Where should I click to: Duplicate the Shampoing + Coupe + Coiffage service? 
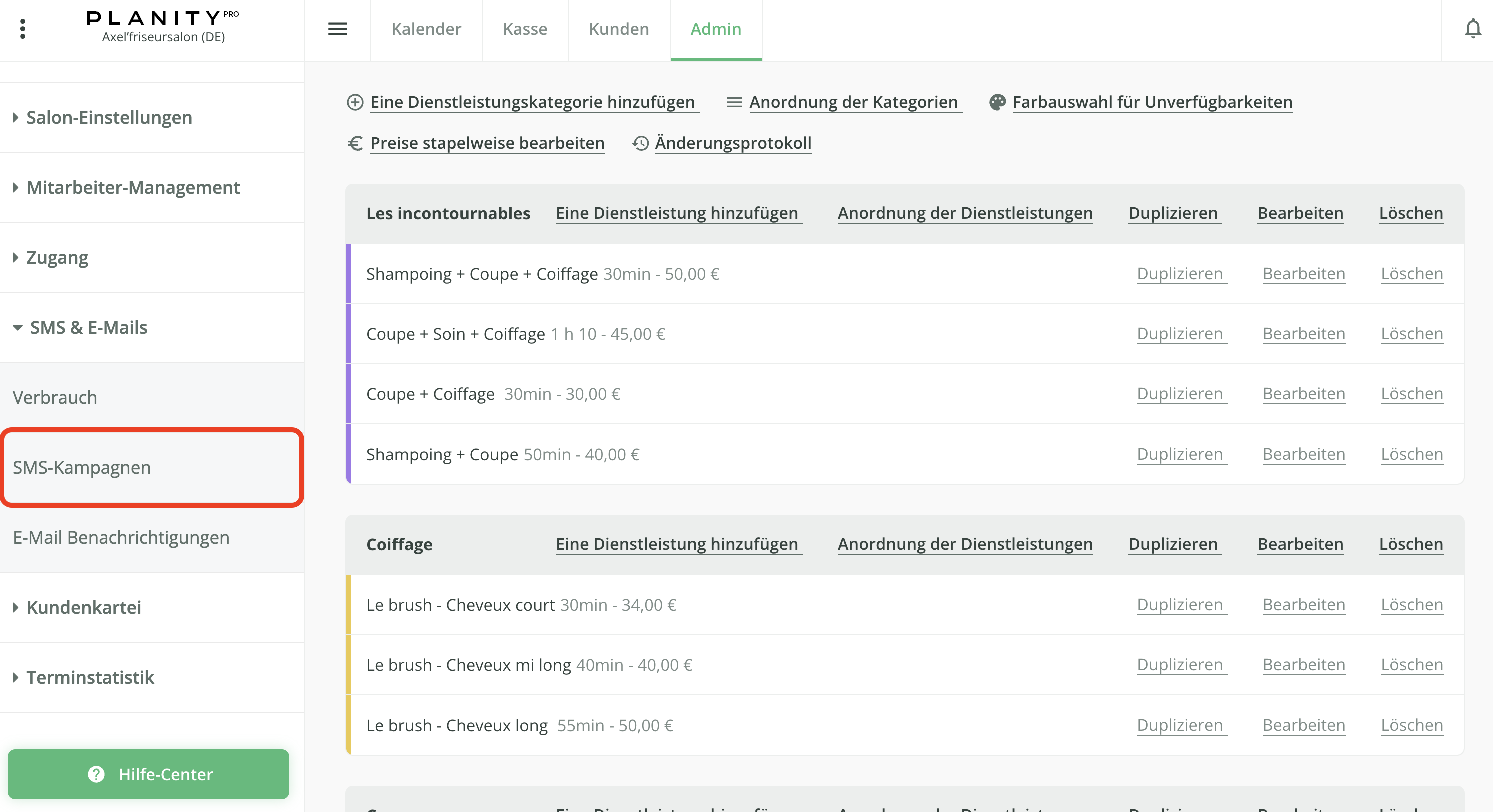click(x=1180, y=273)
